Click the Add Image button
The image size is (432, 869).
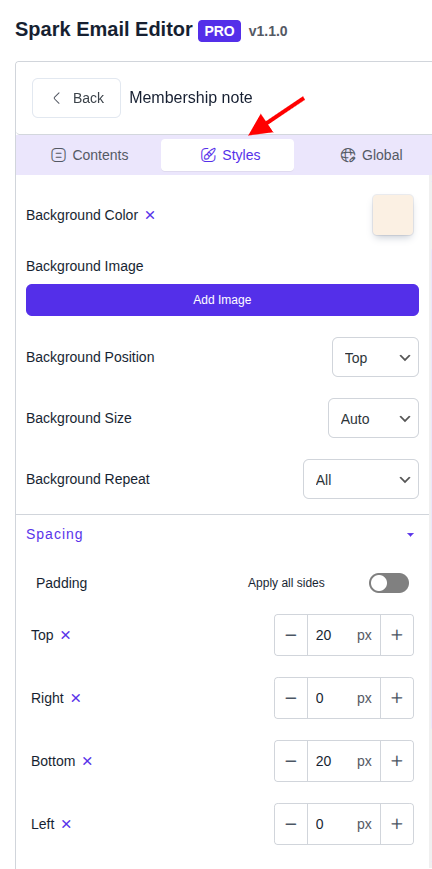pyautogui.click(x=222, y=300)
